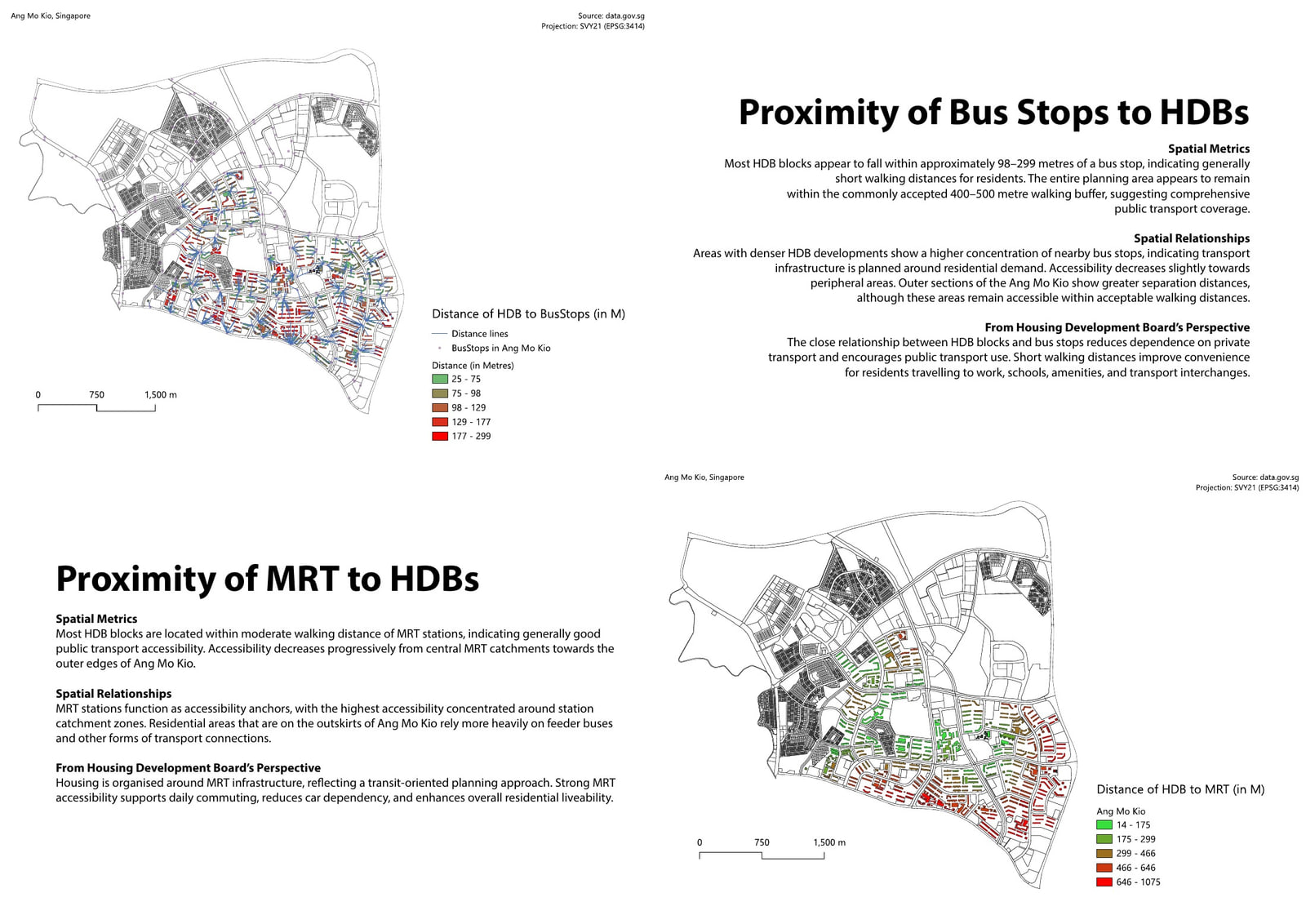
Task: Click 'Ang Mo Kio, Singapore' label above MRT map
Action: pos(704,478)
